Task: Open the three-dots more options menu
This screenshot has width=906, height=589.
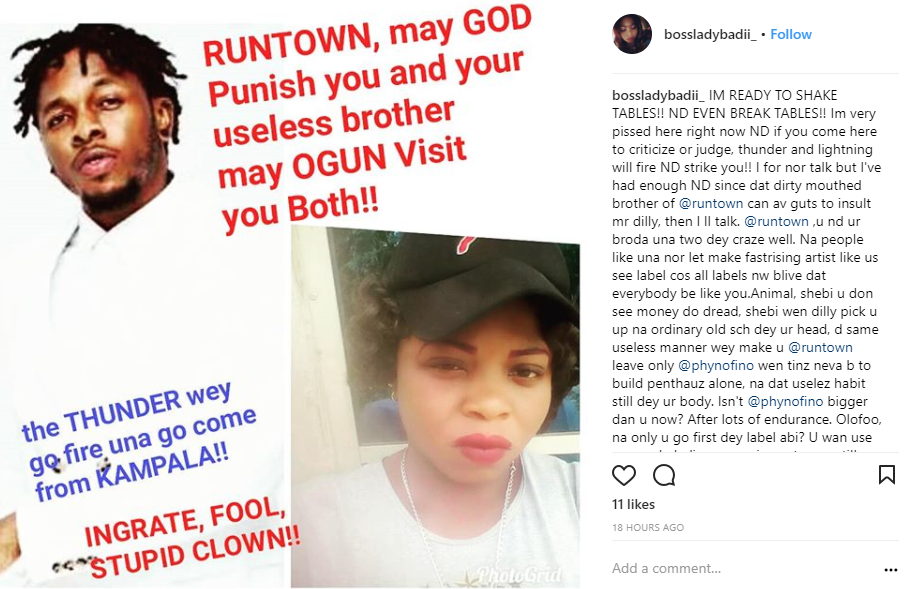Action: point(890,570)
